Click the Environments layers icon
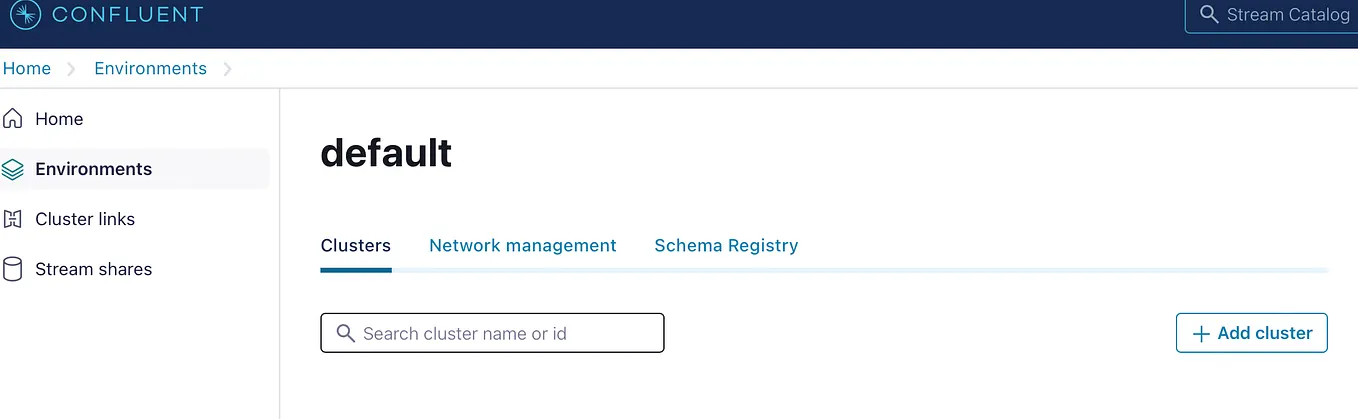This screenshot has height=419, width=1358. pos(13,169)
